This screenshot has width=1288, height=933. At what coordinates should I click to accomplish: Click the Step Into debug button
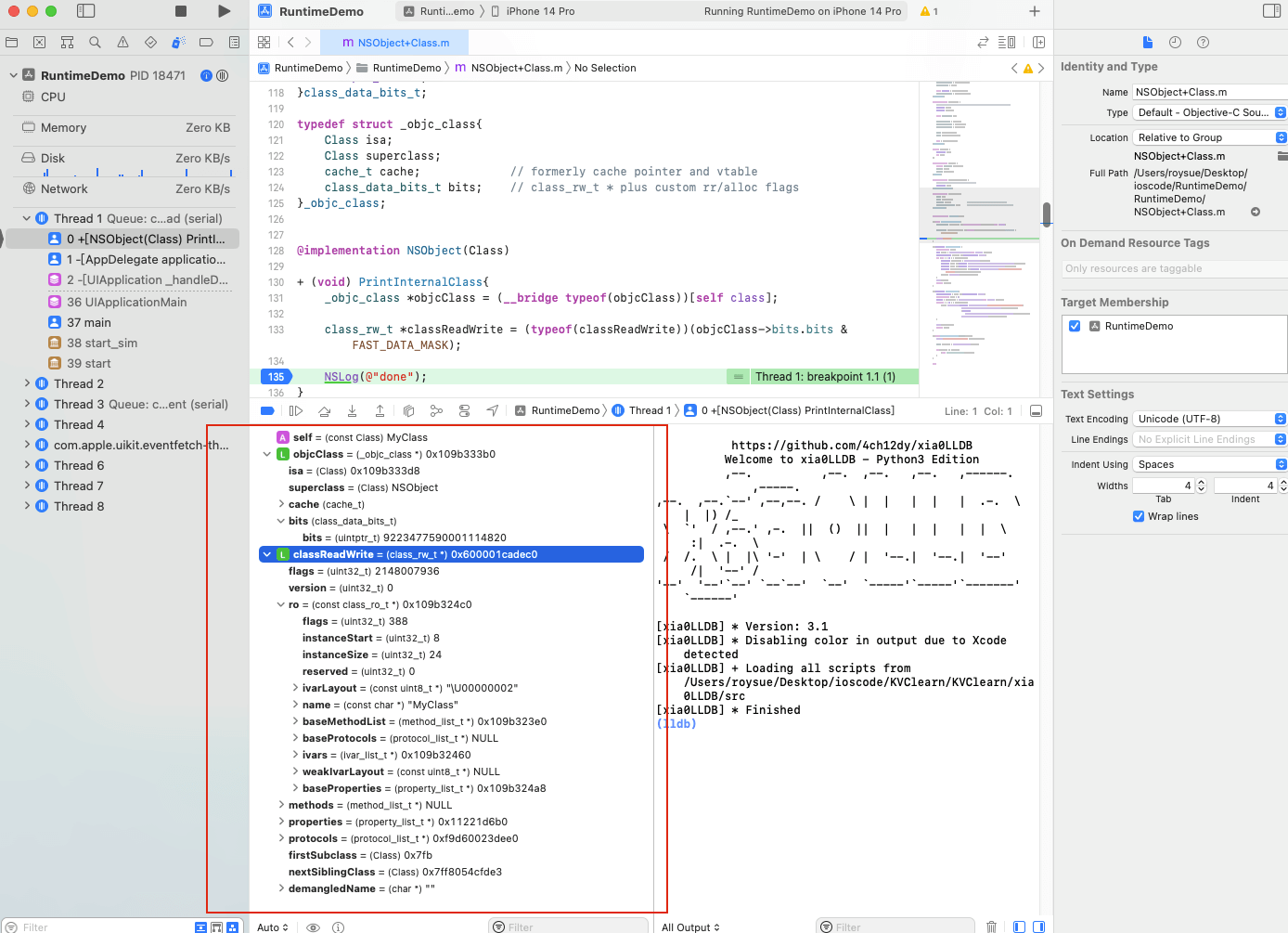(352, 410)
